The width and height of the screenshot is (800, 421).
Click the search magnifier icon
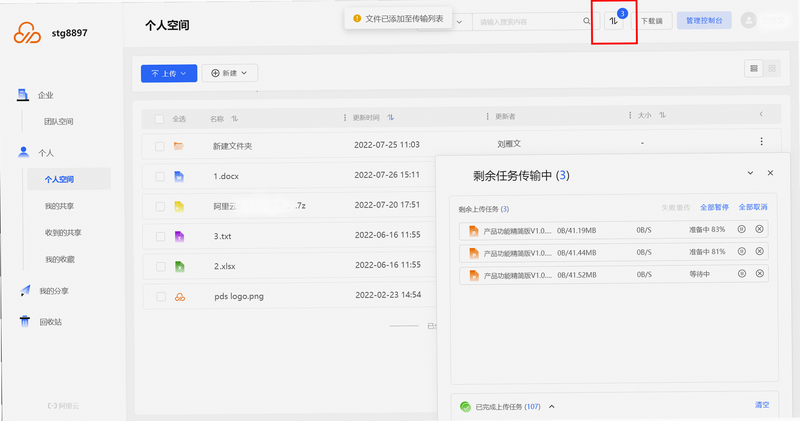point(587,21)
